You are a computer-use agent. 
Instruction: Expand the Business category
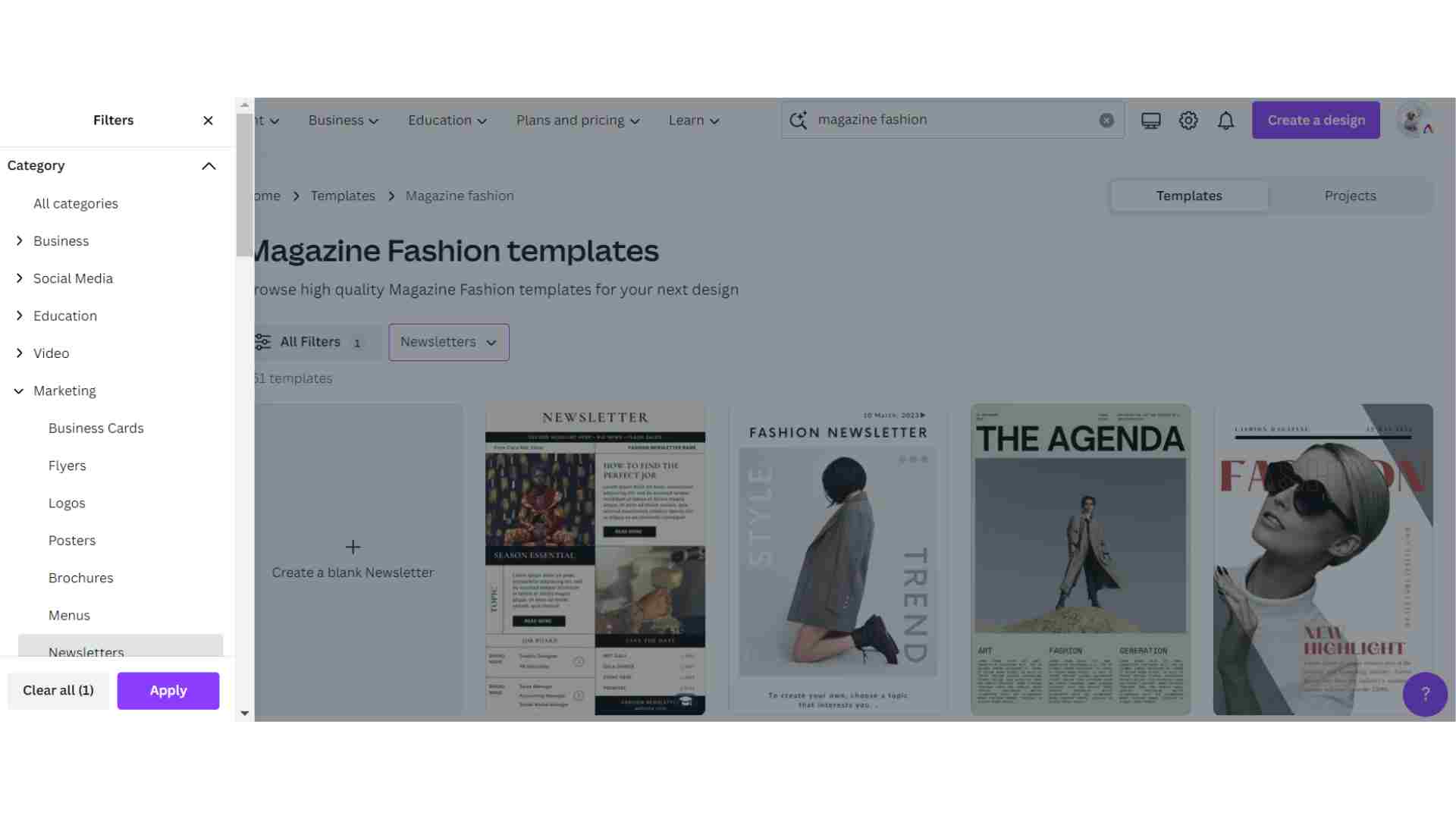point(20,240)
